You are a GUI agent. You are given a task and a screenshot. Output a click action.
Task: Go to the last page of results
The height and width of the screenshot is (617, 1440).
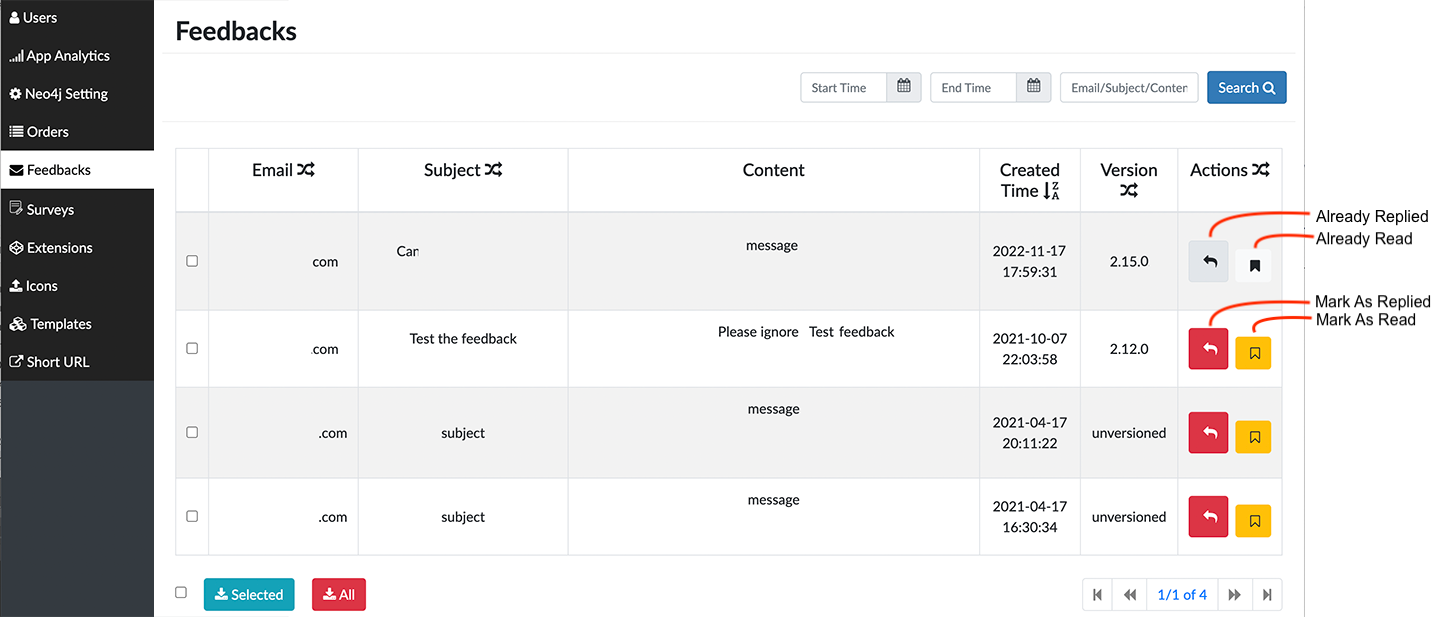click(1267, 595)
